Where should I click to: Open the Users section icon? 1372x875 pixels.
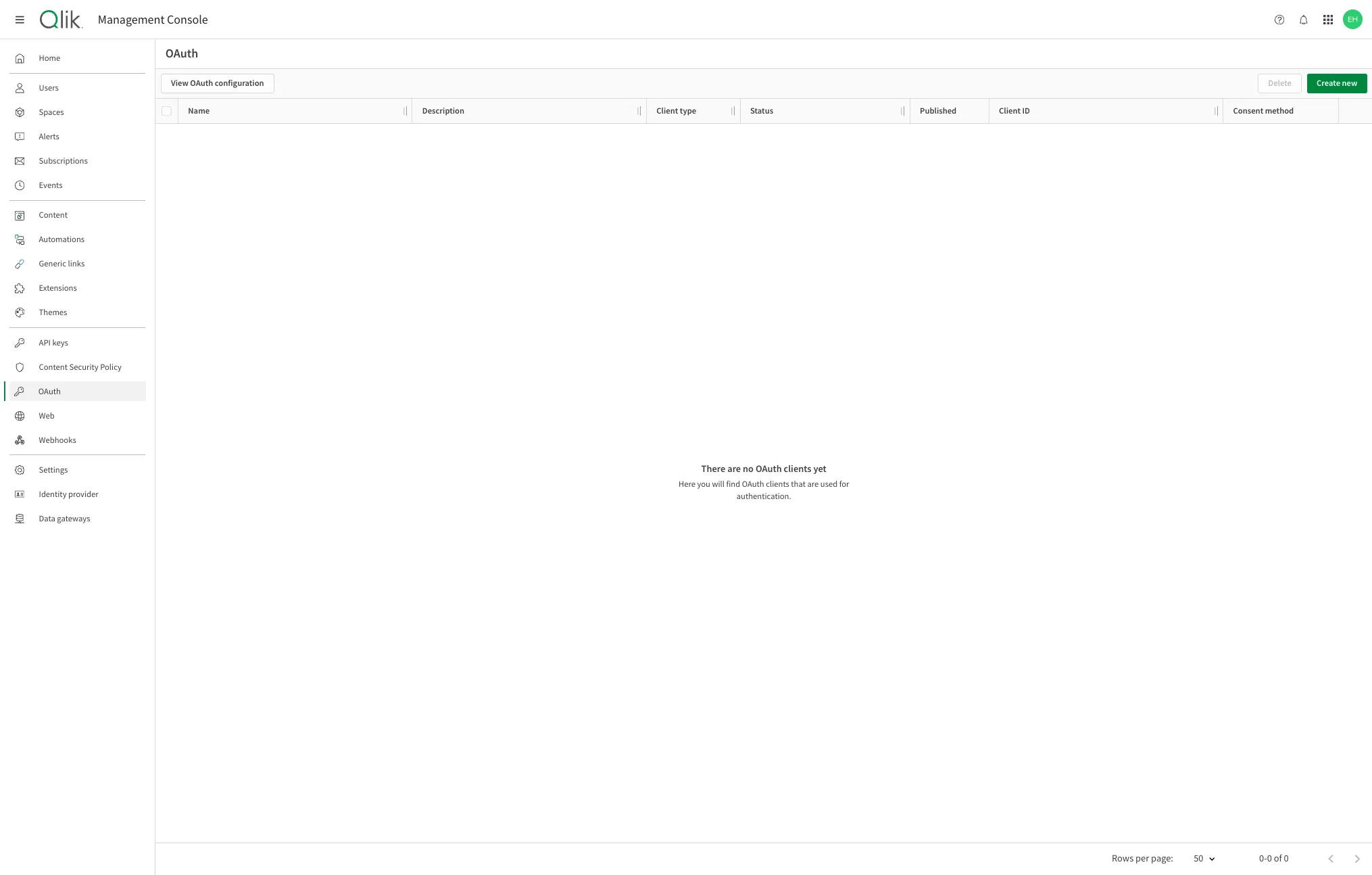(19, 88)
